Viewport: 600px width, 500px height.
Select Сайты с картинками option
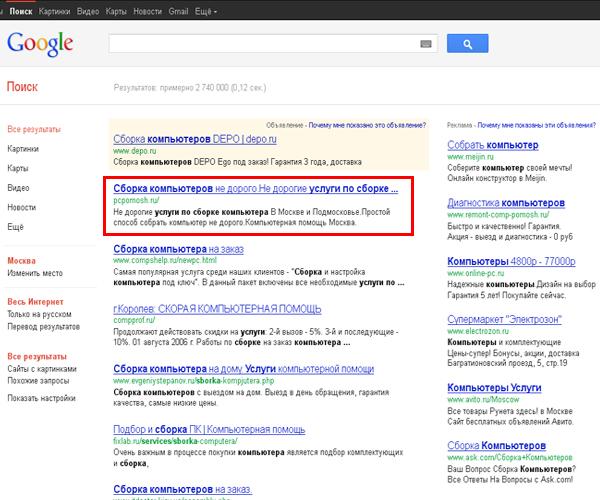coord(42,369)
